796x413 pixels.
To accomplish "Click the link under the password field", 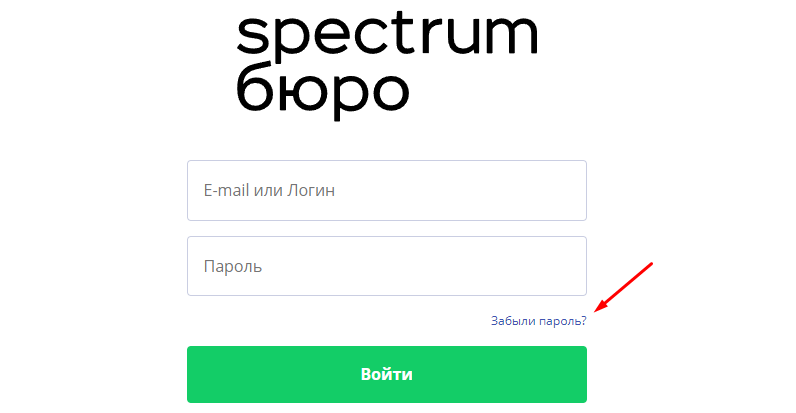I will (538, 321).
